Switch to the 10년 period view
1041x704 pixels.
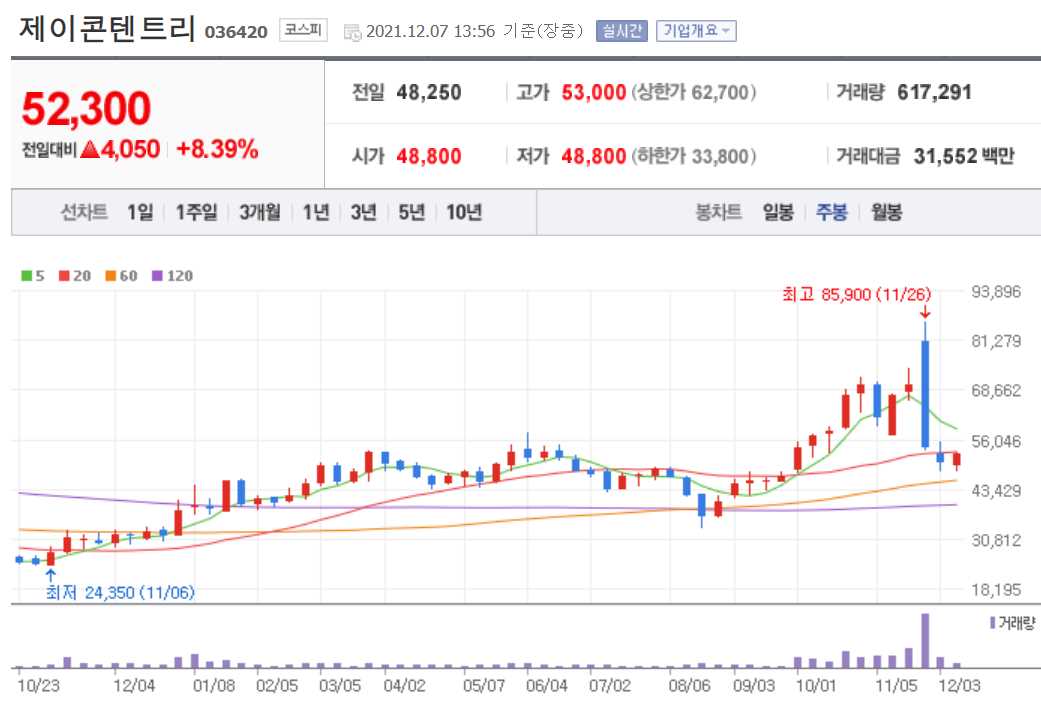tap(464, 211)
